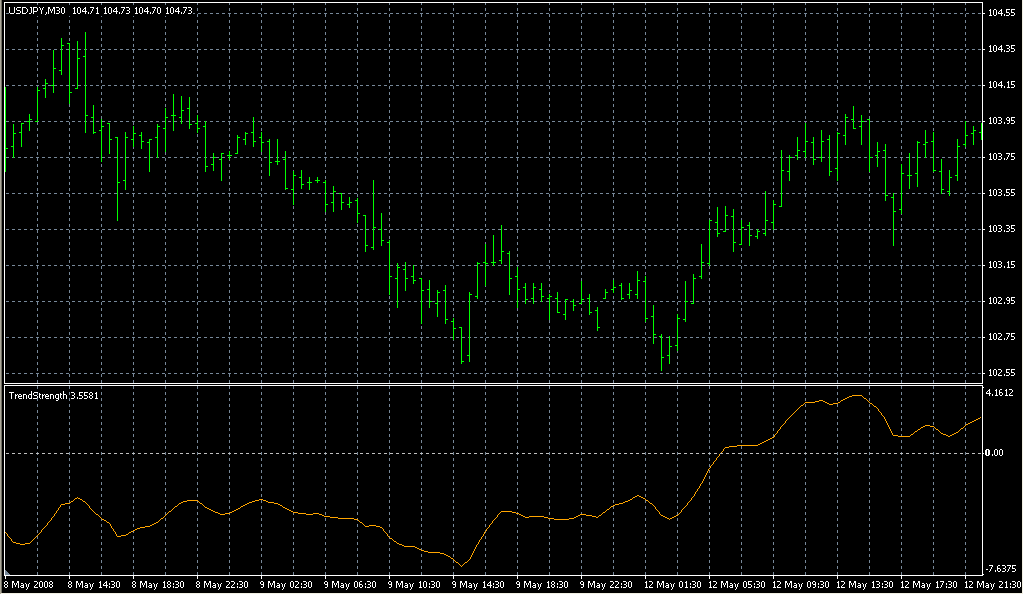
Task: Click the 9 May 14:30 time label
Action: point(478,585)
